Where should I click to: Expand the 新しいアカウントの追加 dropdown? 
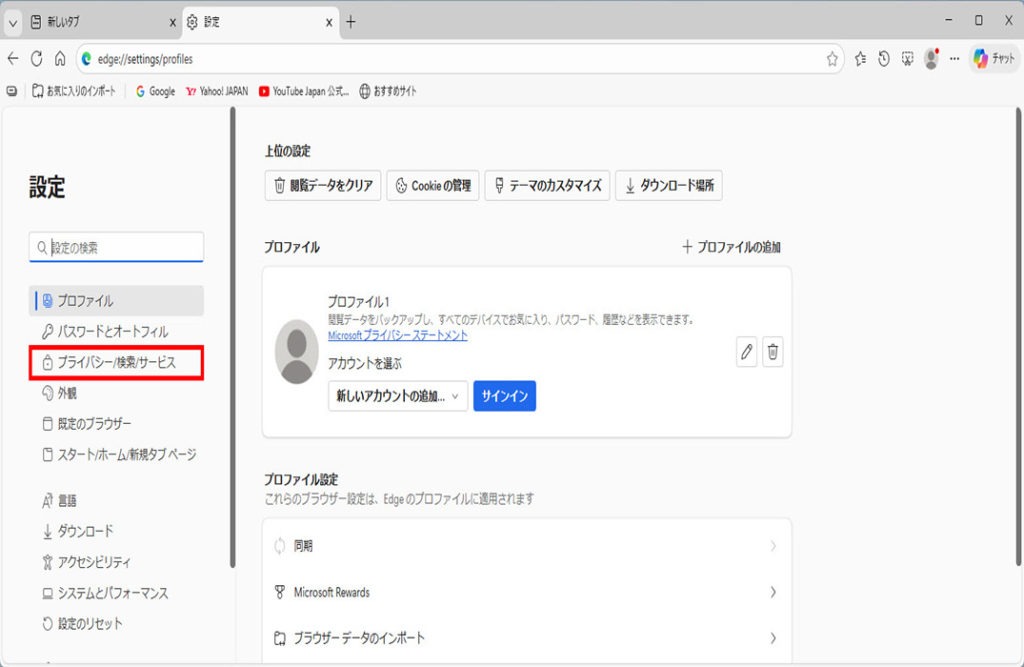[397, 396]
